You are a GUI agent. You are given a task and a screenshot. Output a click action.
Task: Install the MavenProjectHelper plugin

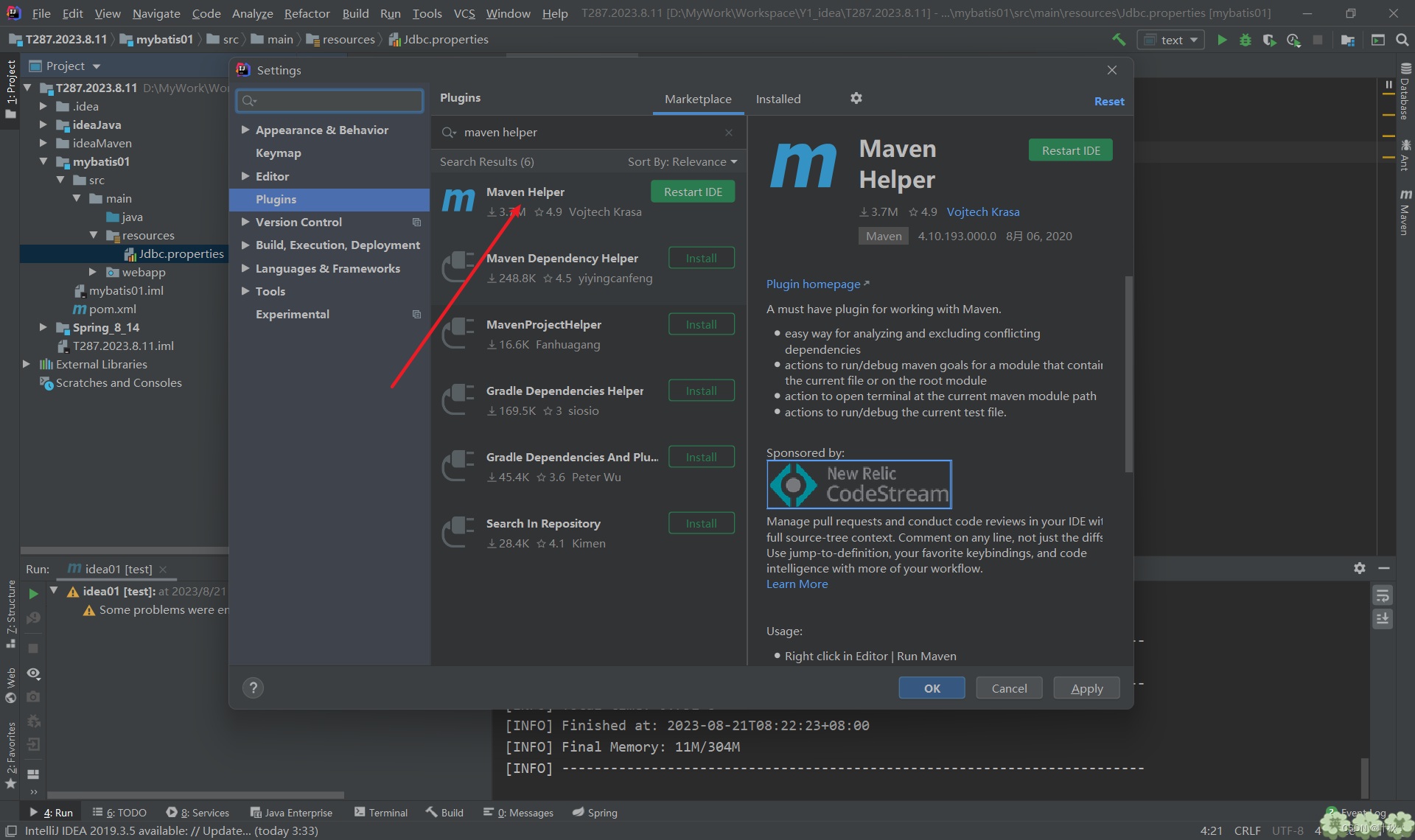tap(701, 324)
